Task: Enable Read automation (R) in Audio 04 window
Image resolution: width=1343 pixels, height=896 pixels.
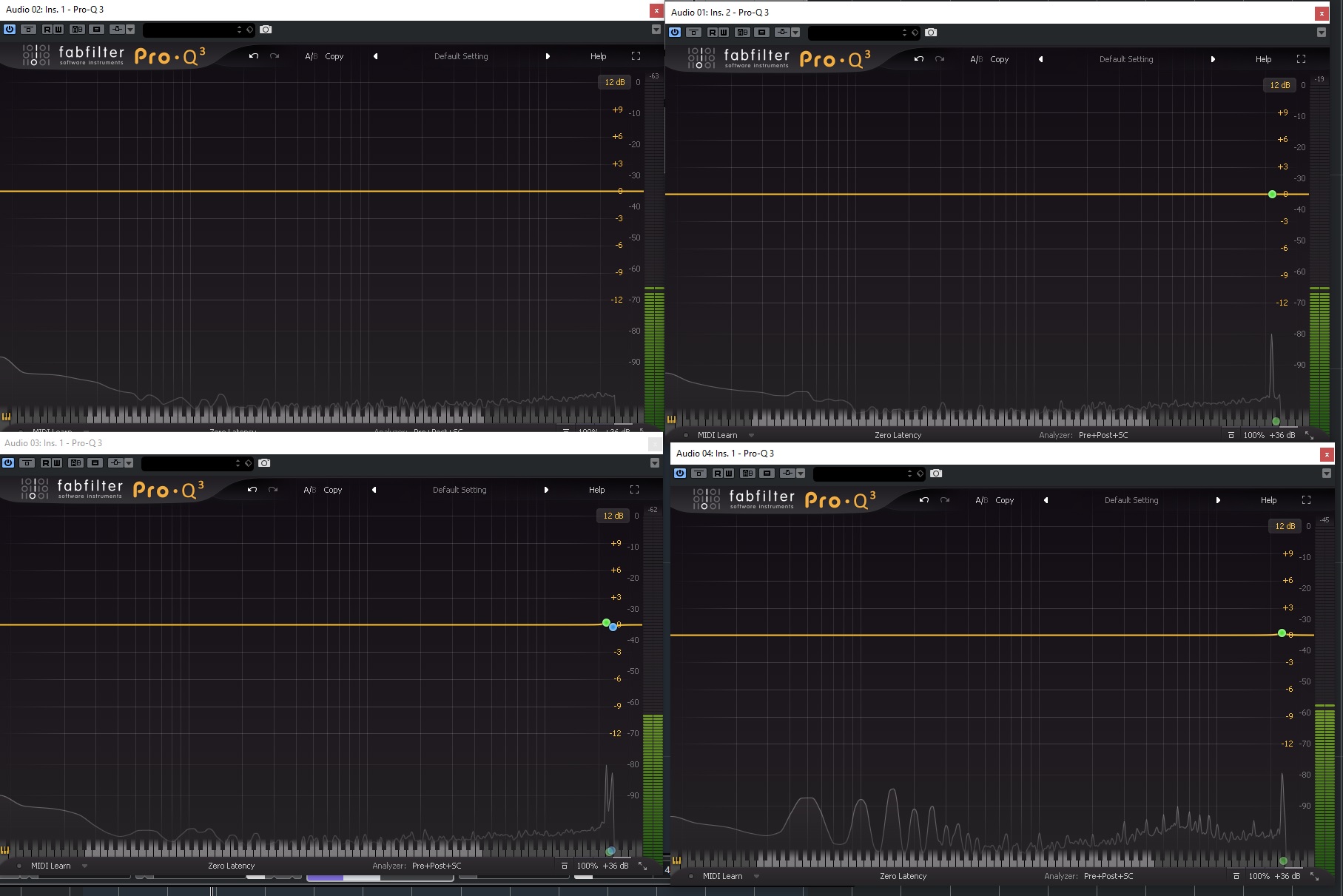Action: 718,474
